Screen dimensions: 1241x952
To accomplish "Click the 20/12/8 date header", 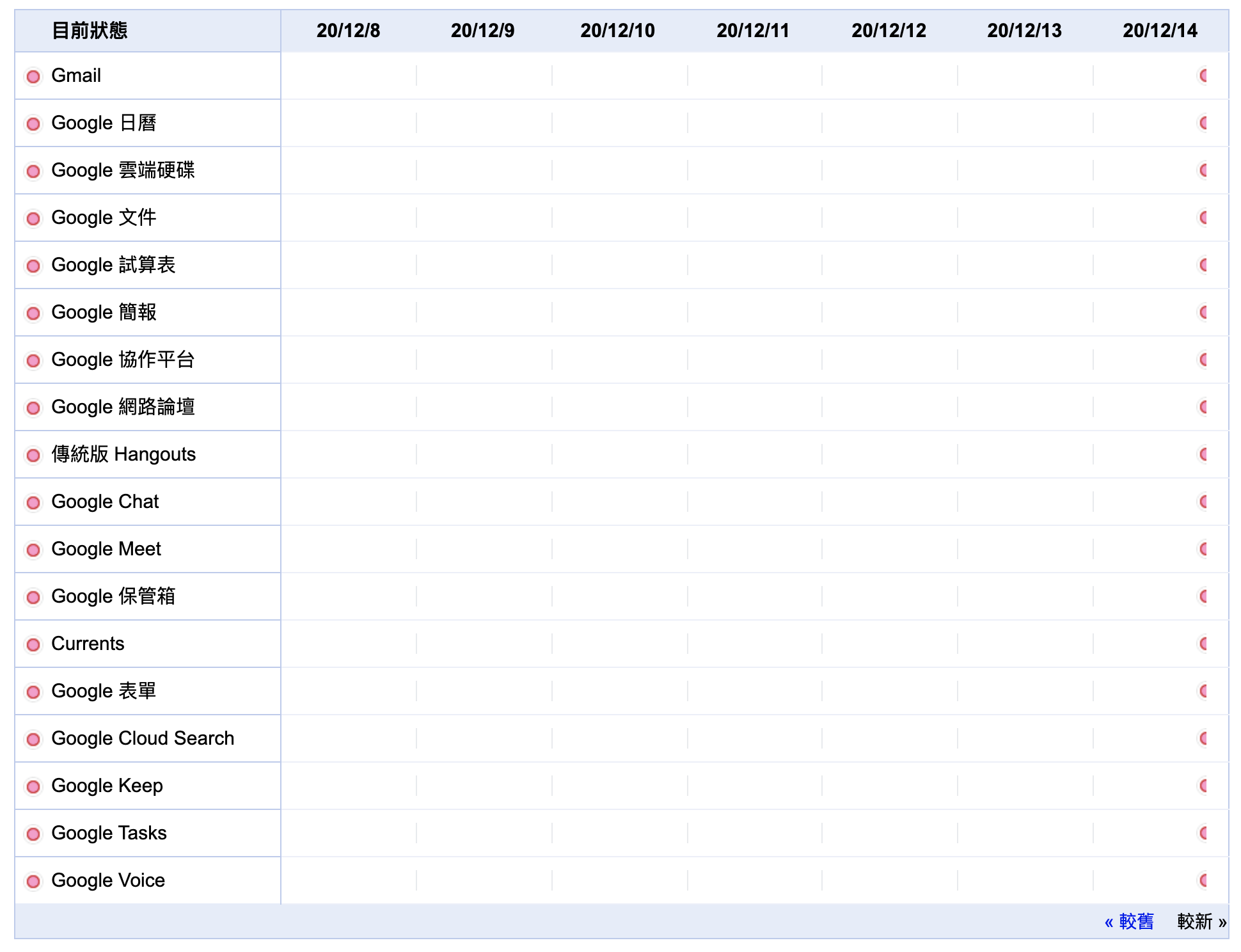I will click(349, 31).
